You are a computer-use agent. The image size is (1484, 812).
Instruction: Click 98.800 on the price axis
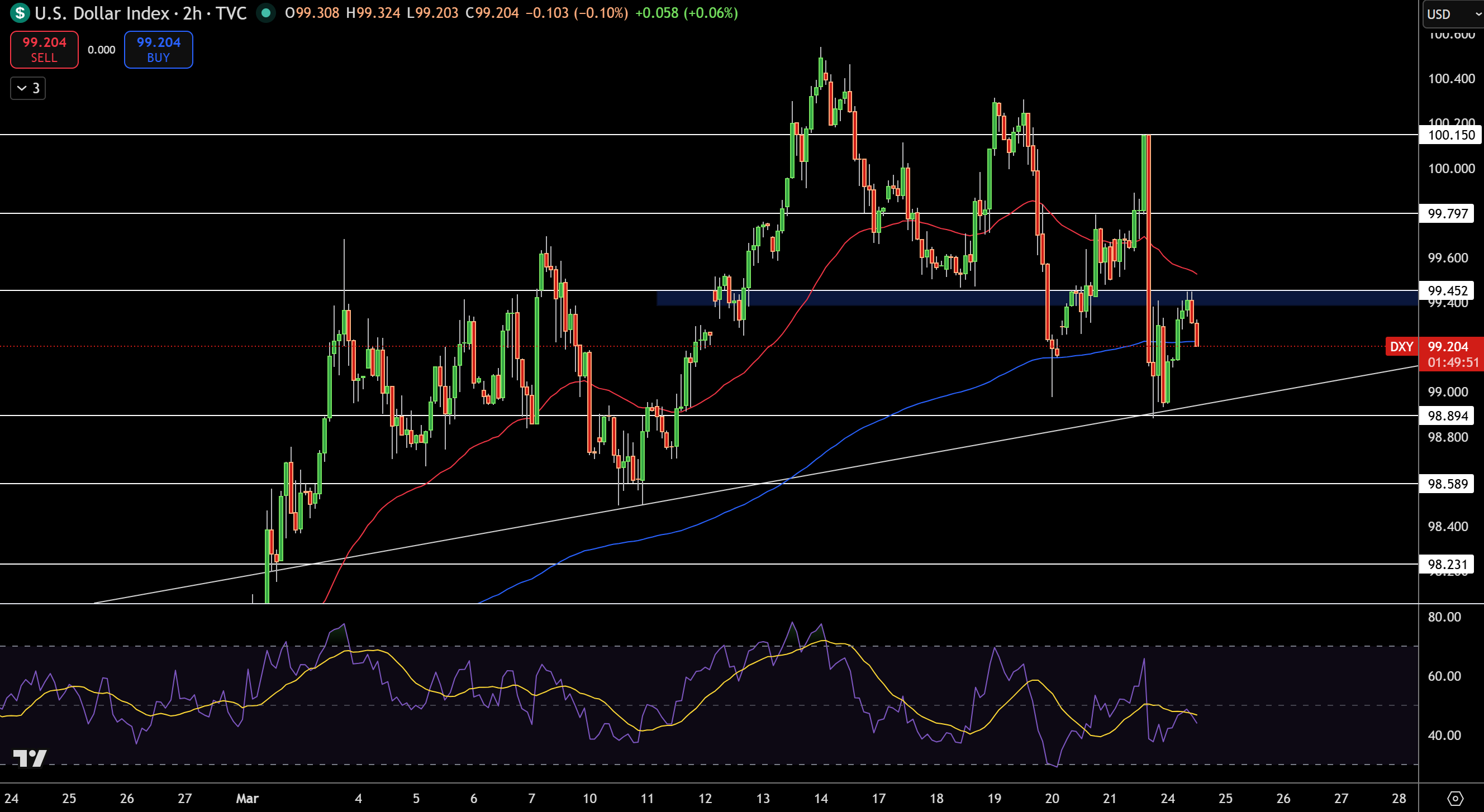(1448, 437)
